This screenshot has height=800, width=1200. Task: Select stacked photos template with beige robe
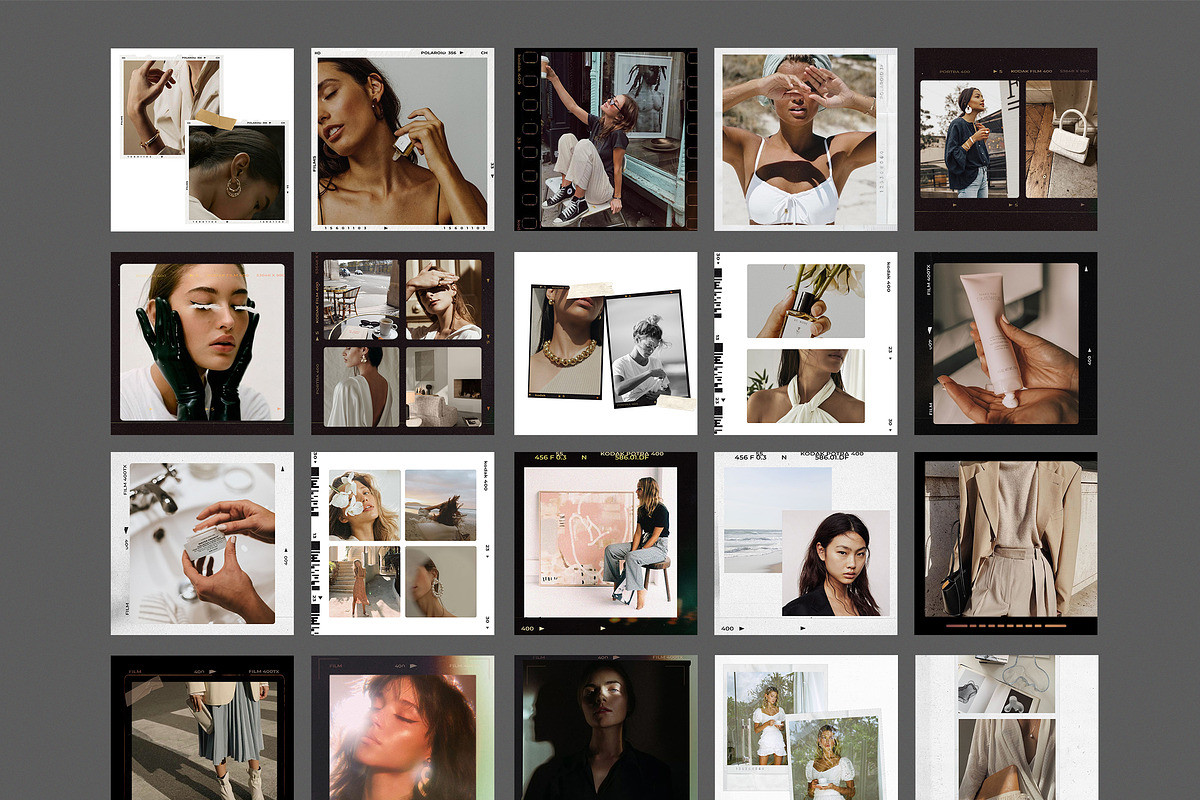(x=1006, y=728)
